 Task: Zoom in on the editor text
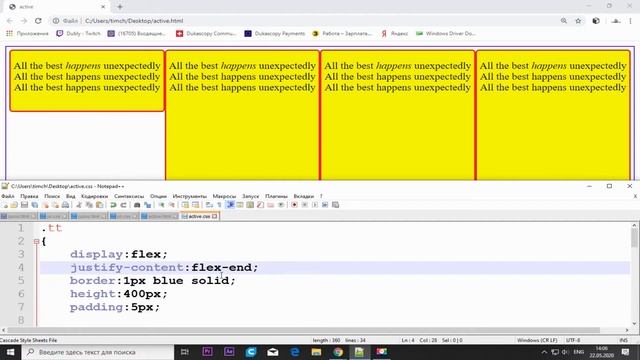click(161, 205)
